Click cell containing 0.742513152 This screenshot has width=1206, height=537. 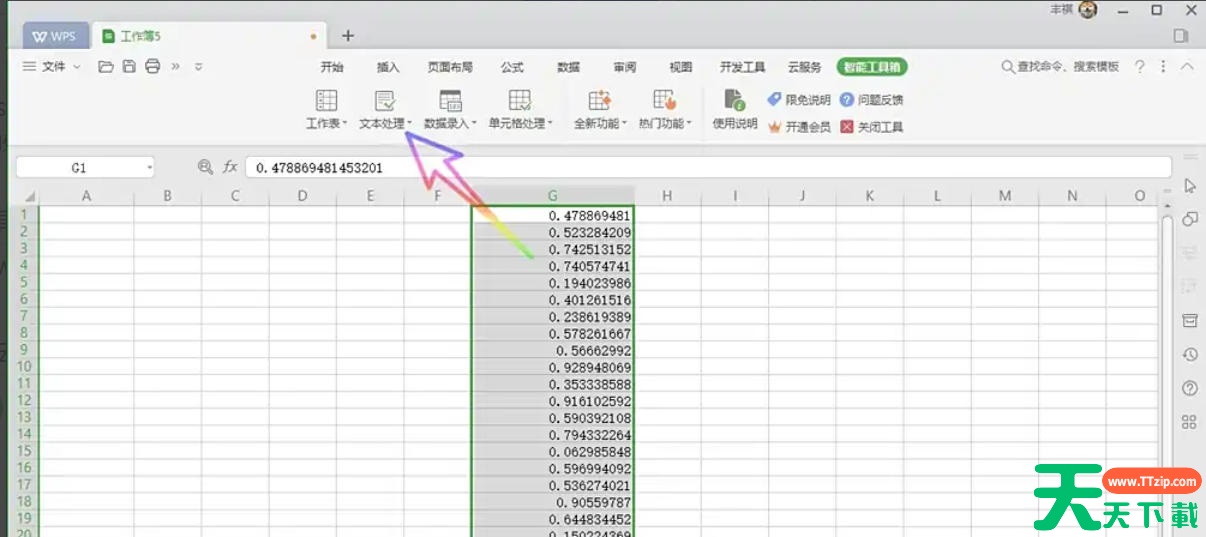(x=552, y=249)
